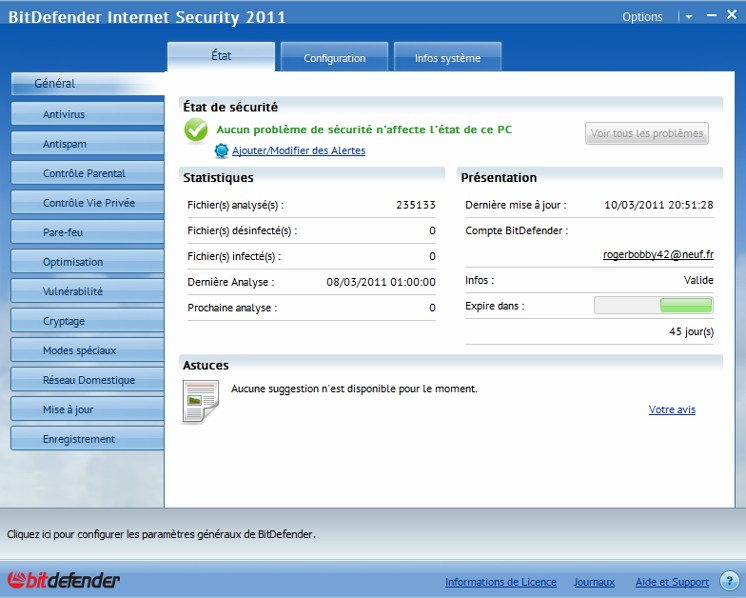
Task: Click 'Aucune suggestion n'est disponible' text
Action: coord(354,389)
